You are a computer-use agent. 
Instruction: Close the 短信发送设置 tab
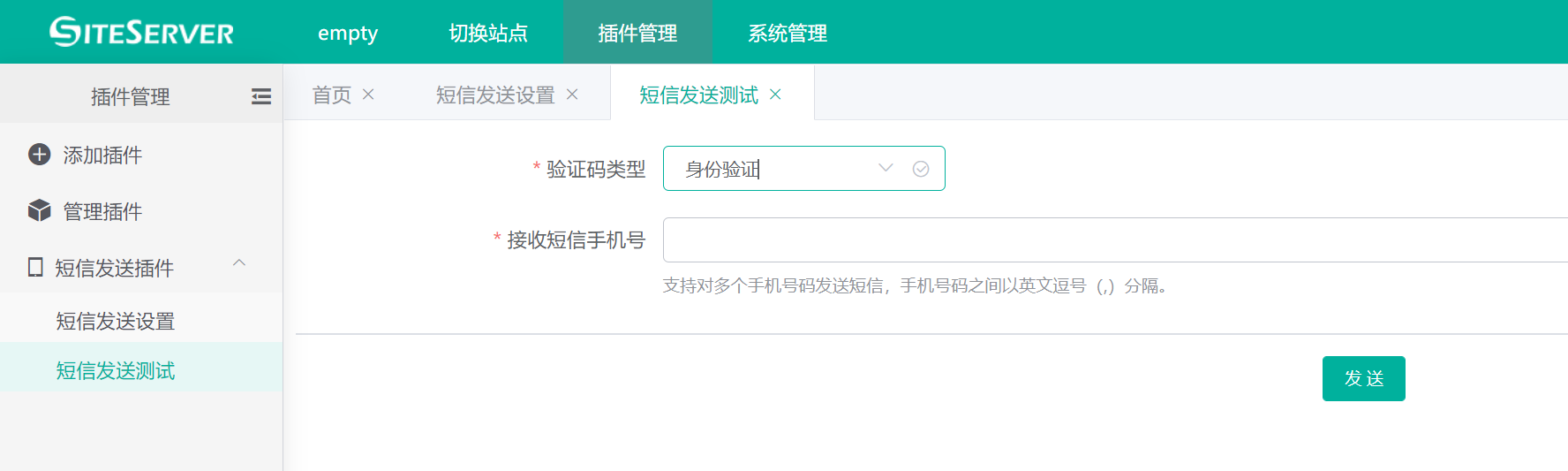click(572, 95)
